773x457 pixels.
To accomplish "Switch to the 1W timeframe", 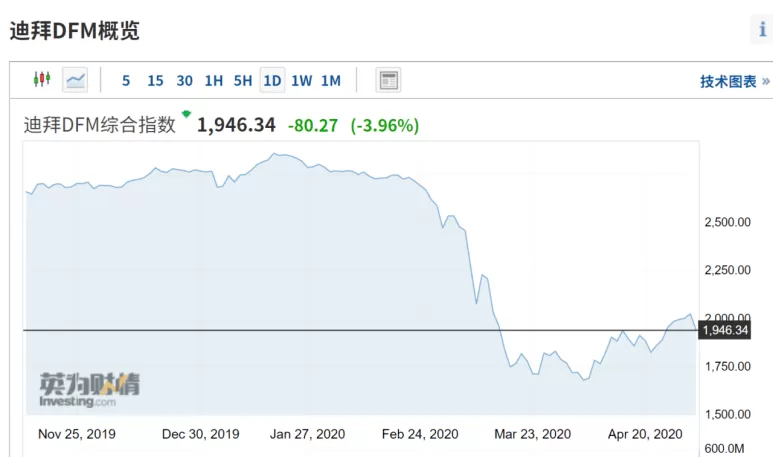I will pos(301,80).
